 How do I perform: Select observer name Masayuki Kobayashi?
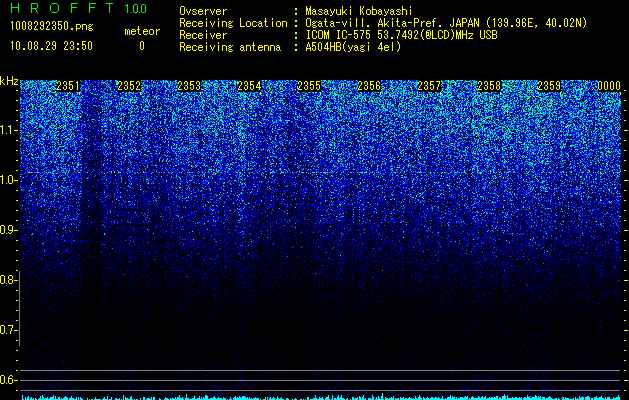coord(359,11)
